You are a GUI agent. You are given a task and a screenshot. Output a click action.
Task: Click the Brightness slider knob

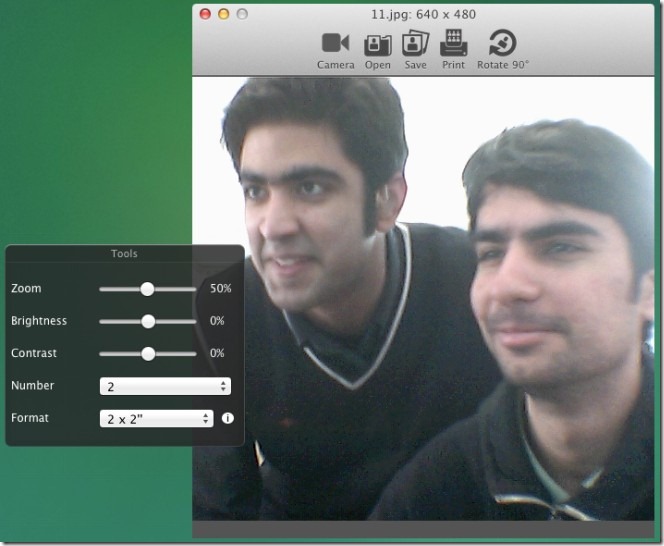point(148,322)
